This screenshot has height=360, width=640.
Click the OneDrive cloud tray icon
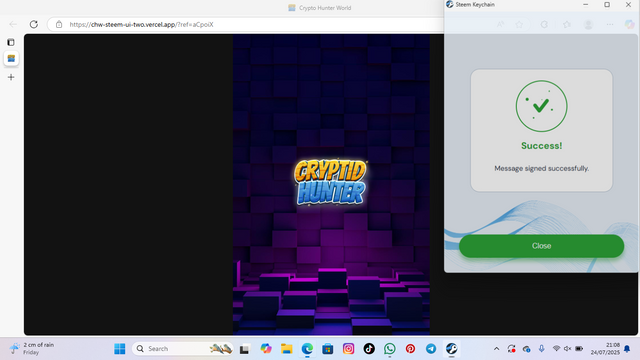pyautogui.click(x=527, y=349)
